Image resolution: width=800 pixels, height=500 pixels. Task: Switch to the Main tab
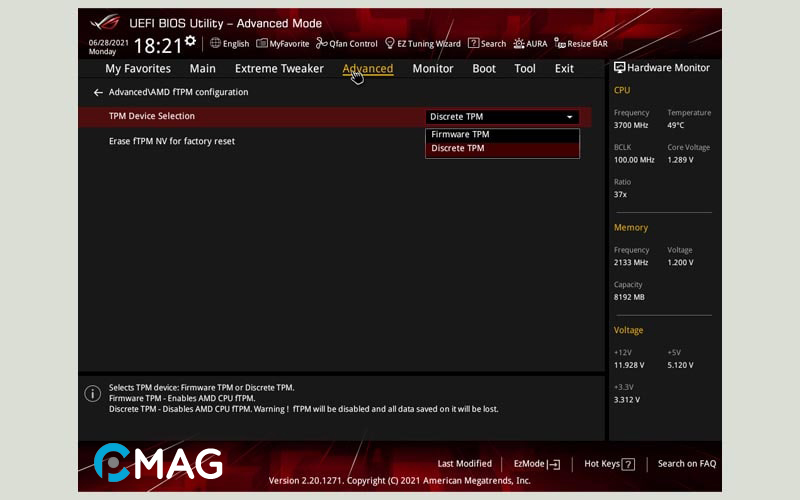203,68
